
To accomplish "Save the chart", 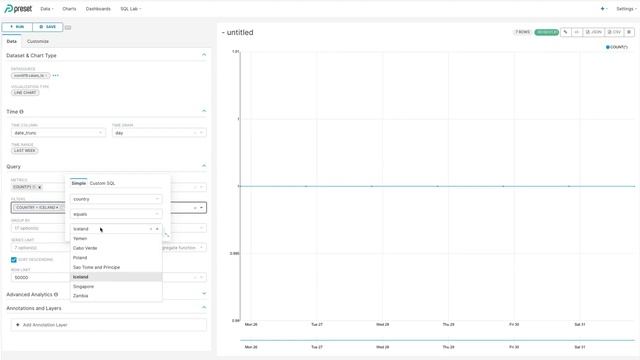I will pos(48,27).
